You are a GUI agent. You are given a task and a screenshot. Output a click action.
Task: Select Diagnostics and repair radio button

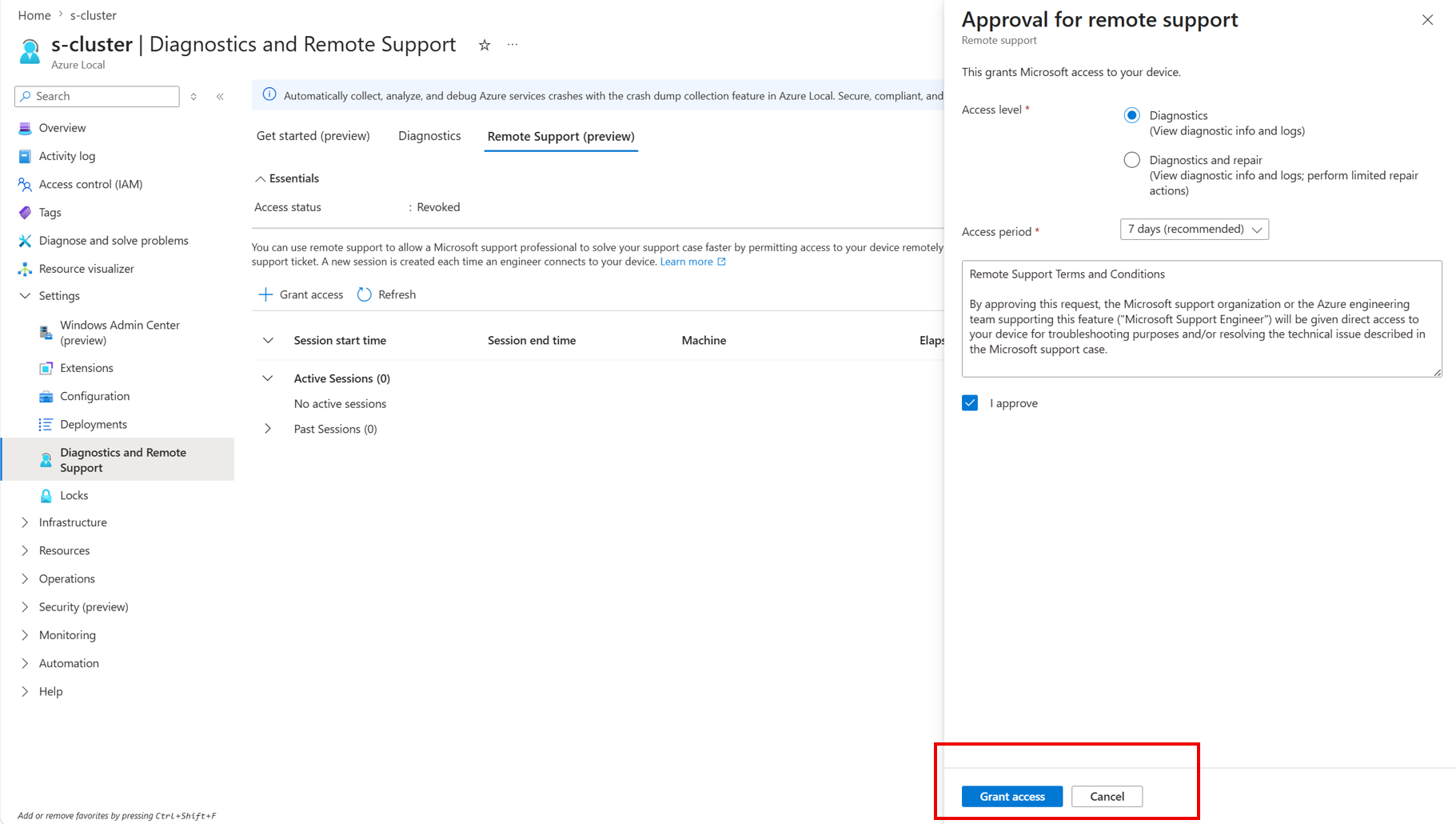(1131, 160)
